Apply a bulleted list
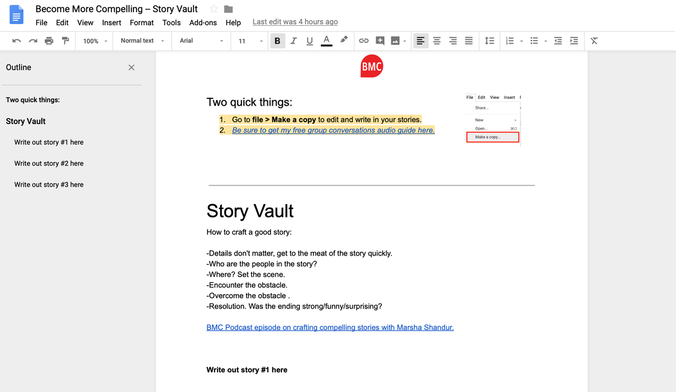 tap(534, 41)
